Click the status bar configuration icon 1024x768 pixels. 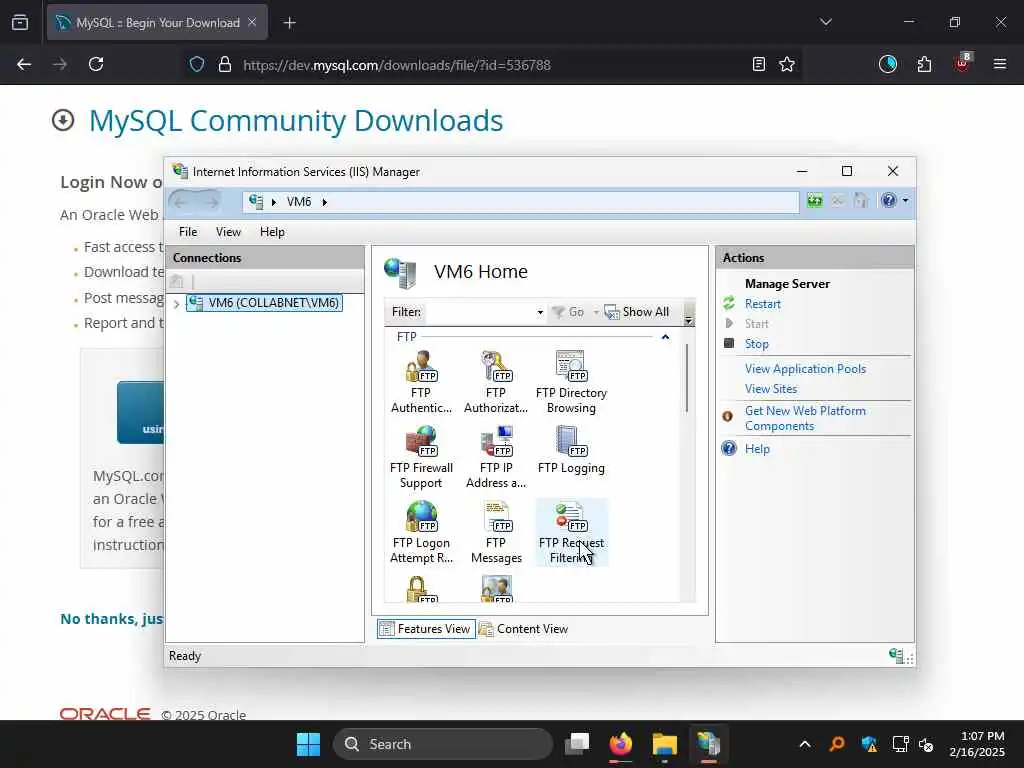(x=897, y=655)
